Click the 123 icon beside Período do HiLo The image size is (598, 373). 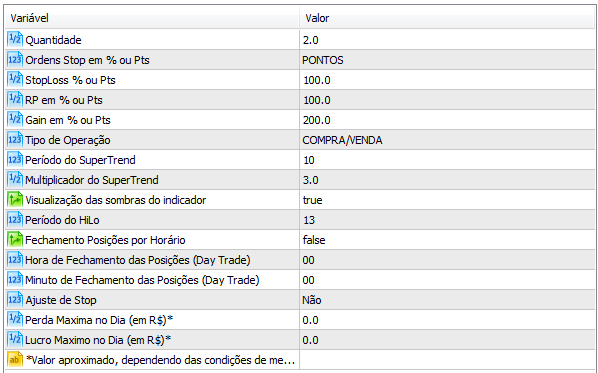[15, 220]
